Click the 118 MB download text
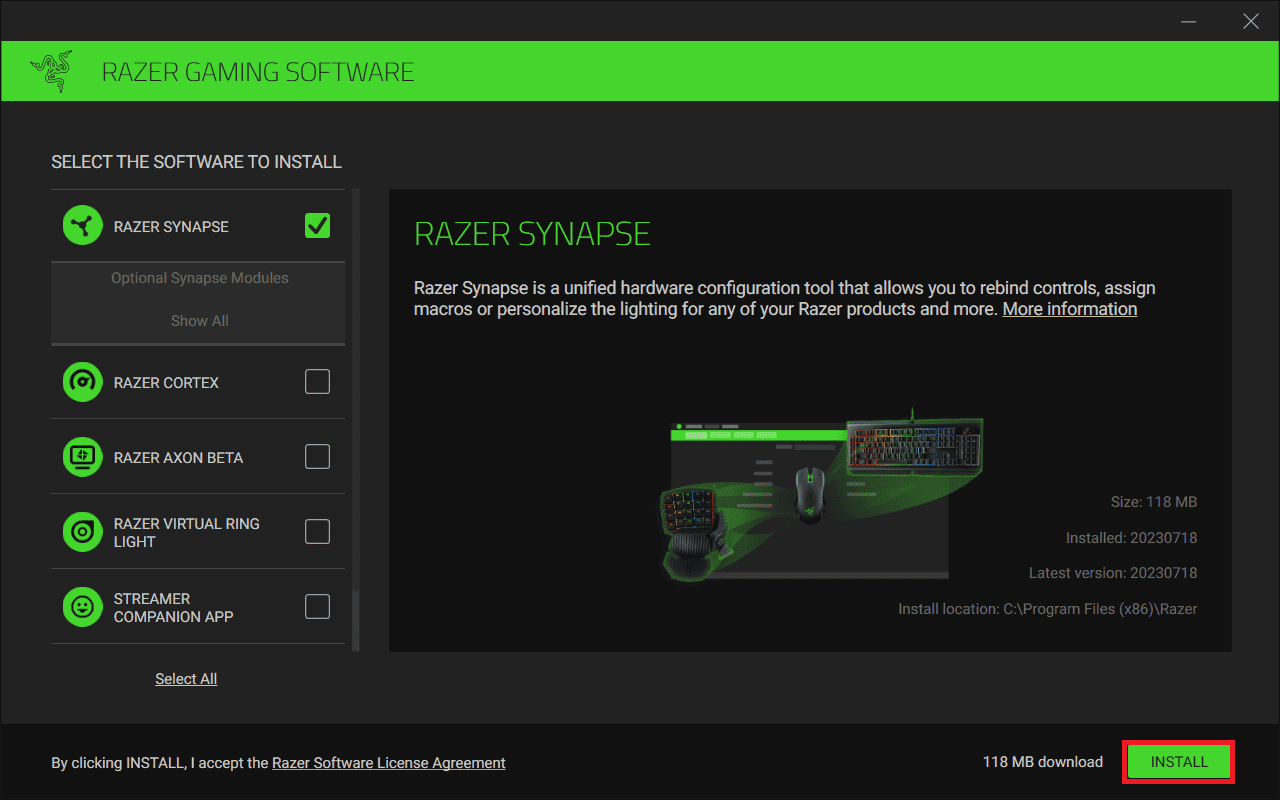 click(1043, 762)
